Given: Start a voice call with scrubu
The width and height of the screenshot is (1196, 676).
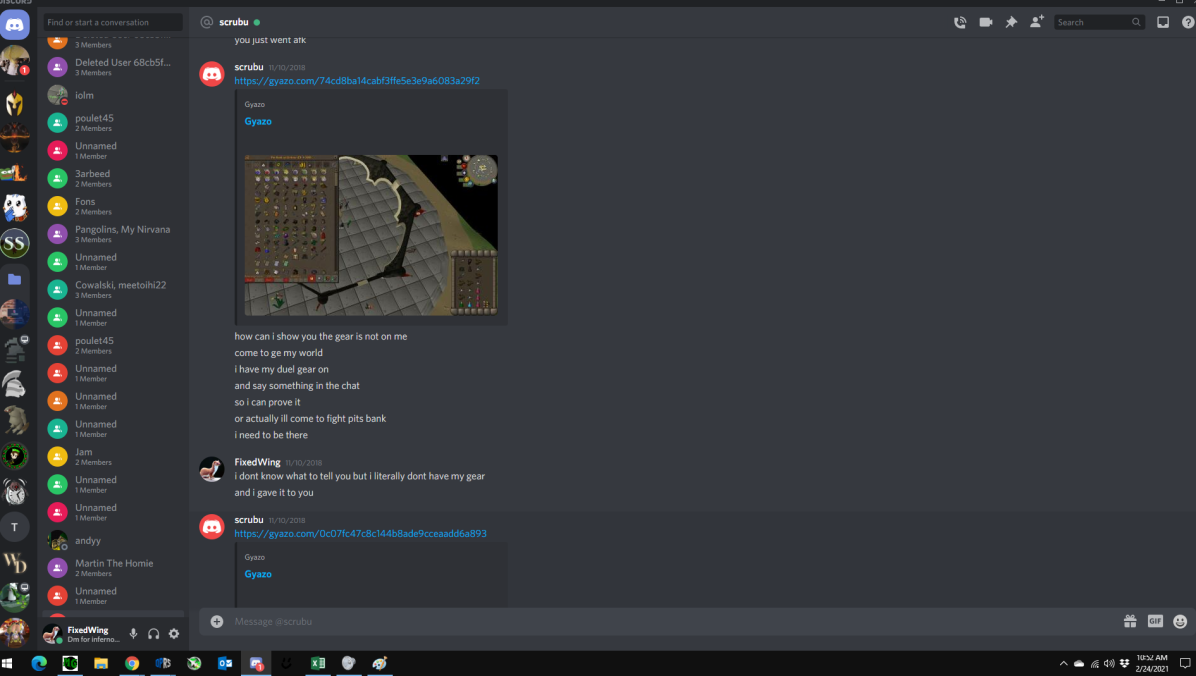Looking at the screenshot, I should pyautogui.click(x=960, y=22).
